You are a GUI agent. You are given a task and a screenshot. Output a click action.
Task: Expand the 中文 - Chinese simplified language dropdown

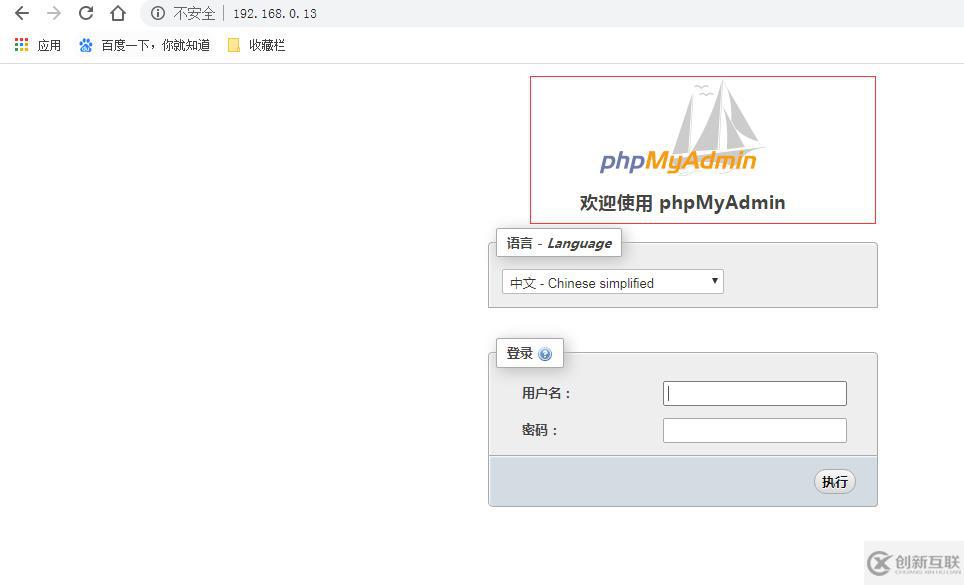612,282
